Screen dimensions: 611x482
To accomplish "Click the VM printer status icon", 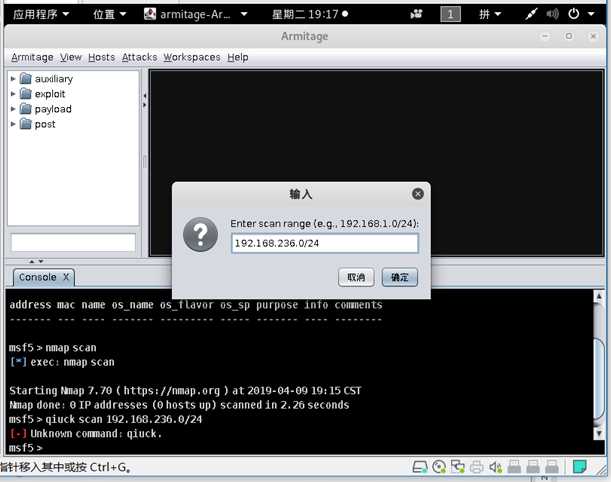I will (x=477, y=466).
